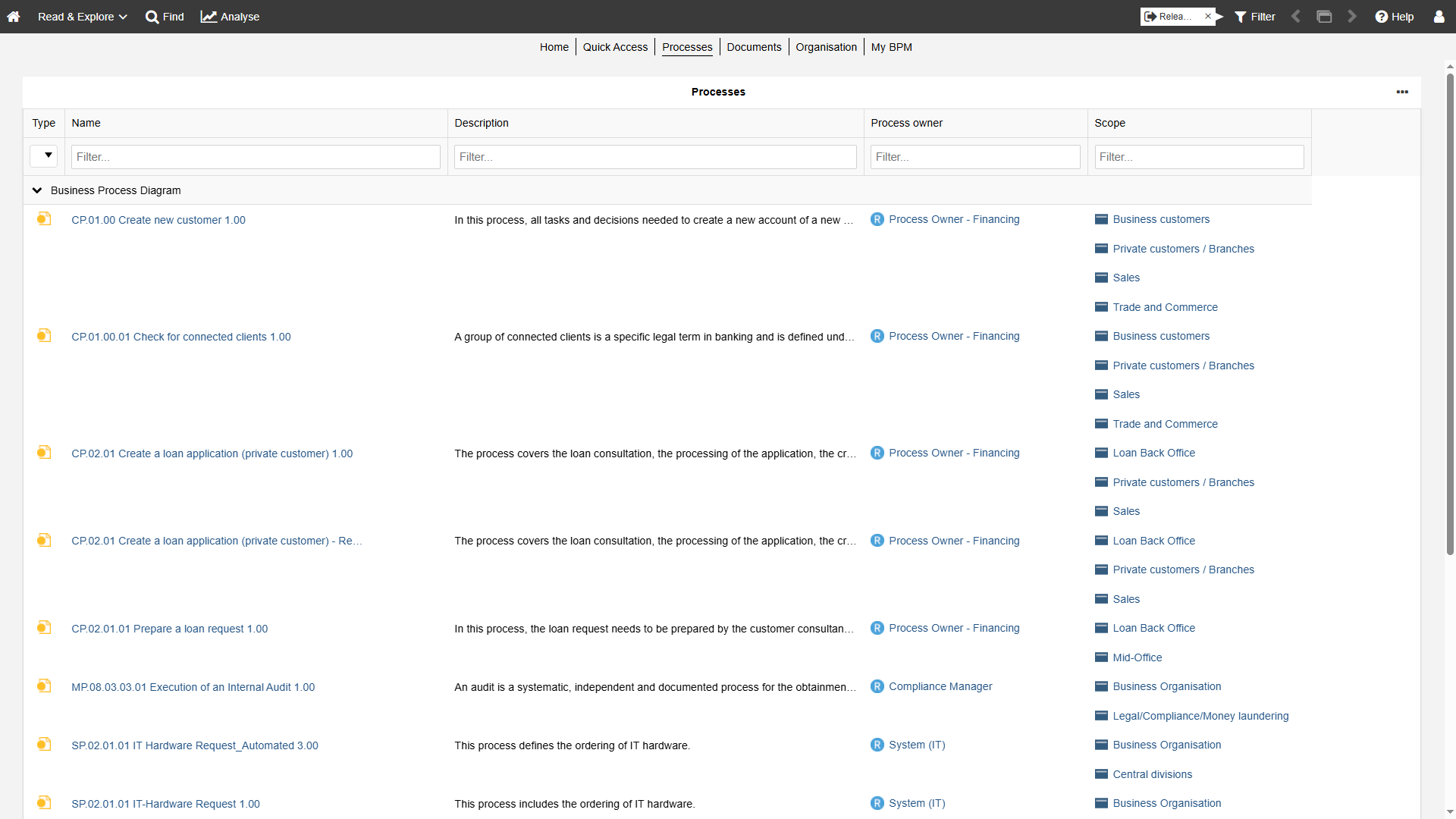Click role icon beside Compliance Manager
Screen dimensions: 1456x819
click(x=877, y=686)
